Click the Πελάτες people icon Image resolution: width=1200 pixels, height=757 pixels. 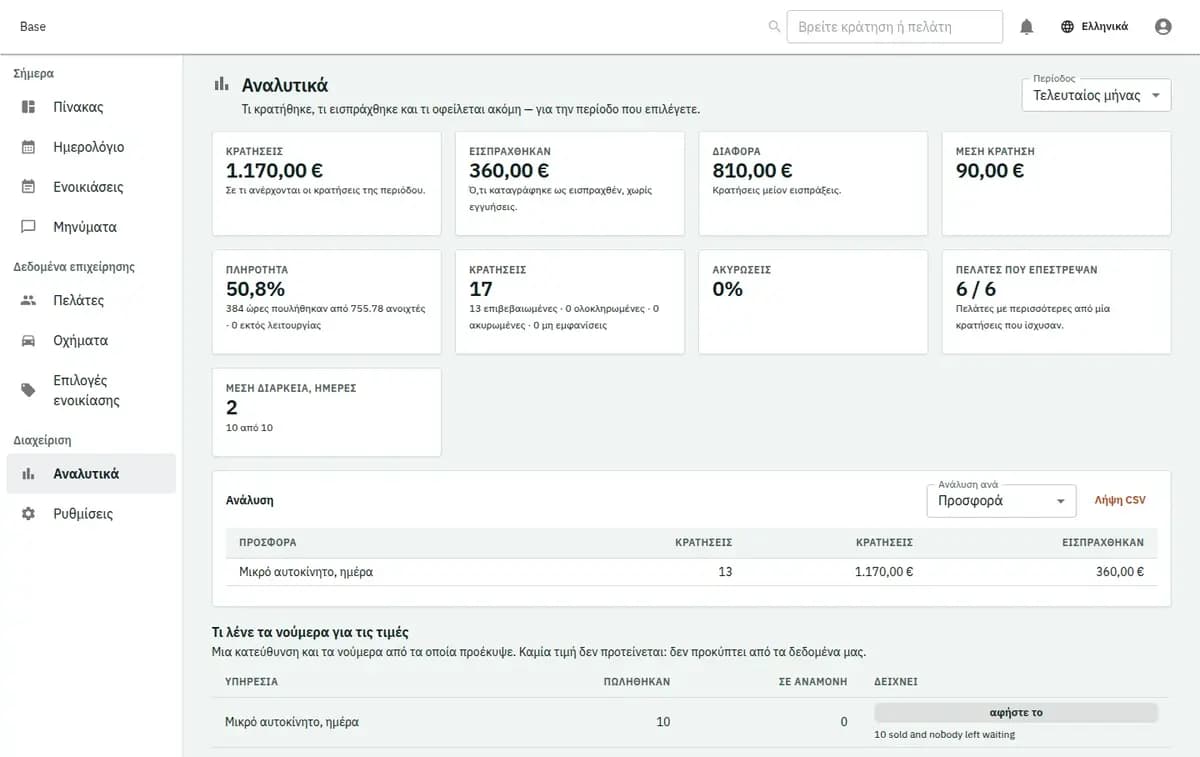click(x=29, y=300)
